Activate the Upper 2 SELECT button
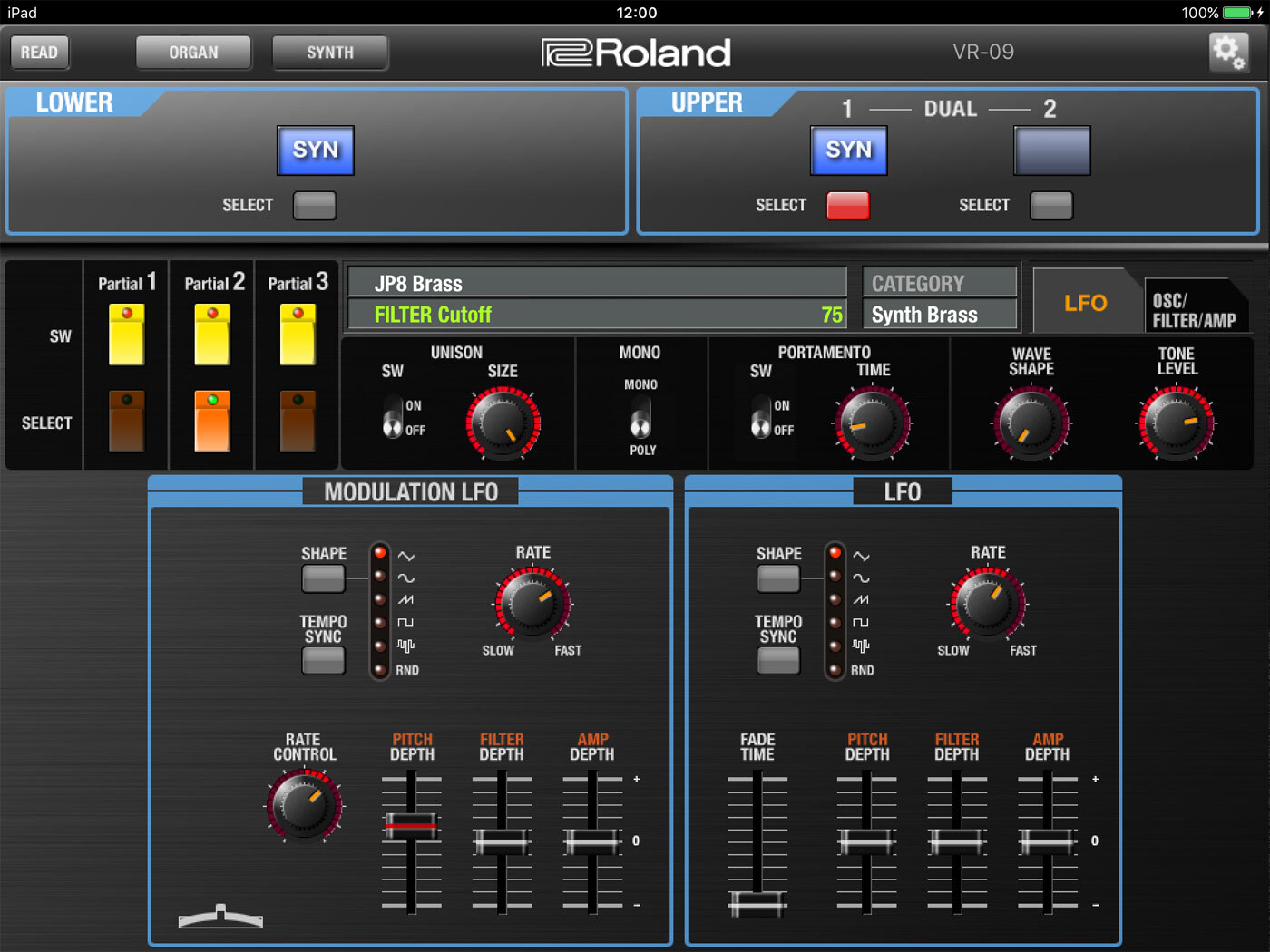Viewport: 1270px width, 952px height. pyautogui.click(x=1051, y=205)
